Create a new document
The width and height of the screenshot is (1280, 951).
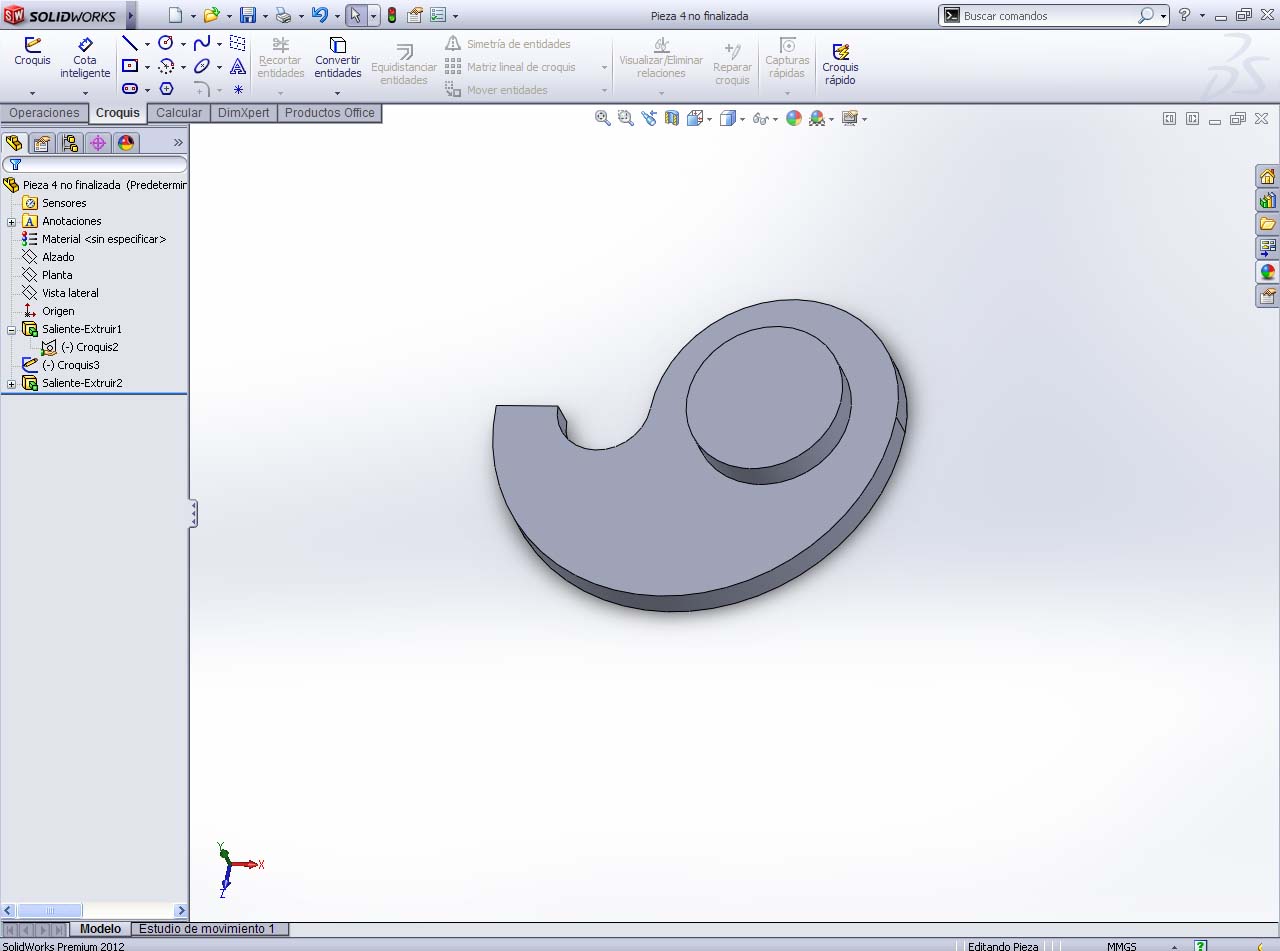[176, 15]
